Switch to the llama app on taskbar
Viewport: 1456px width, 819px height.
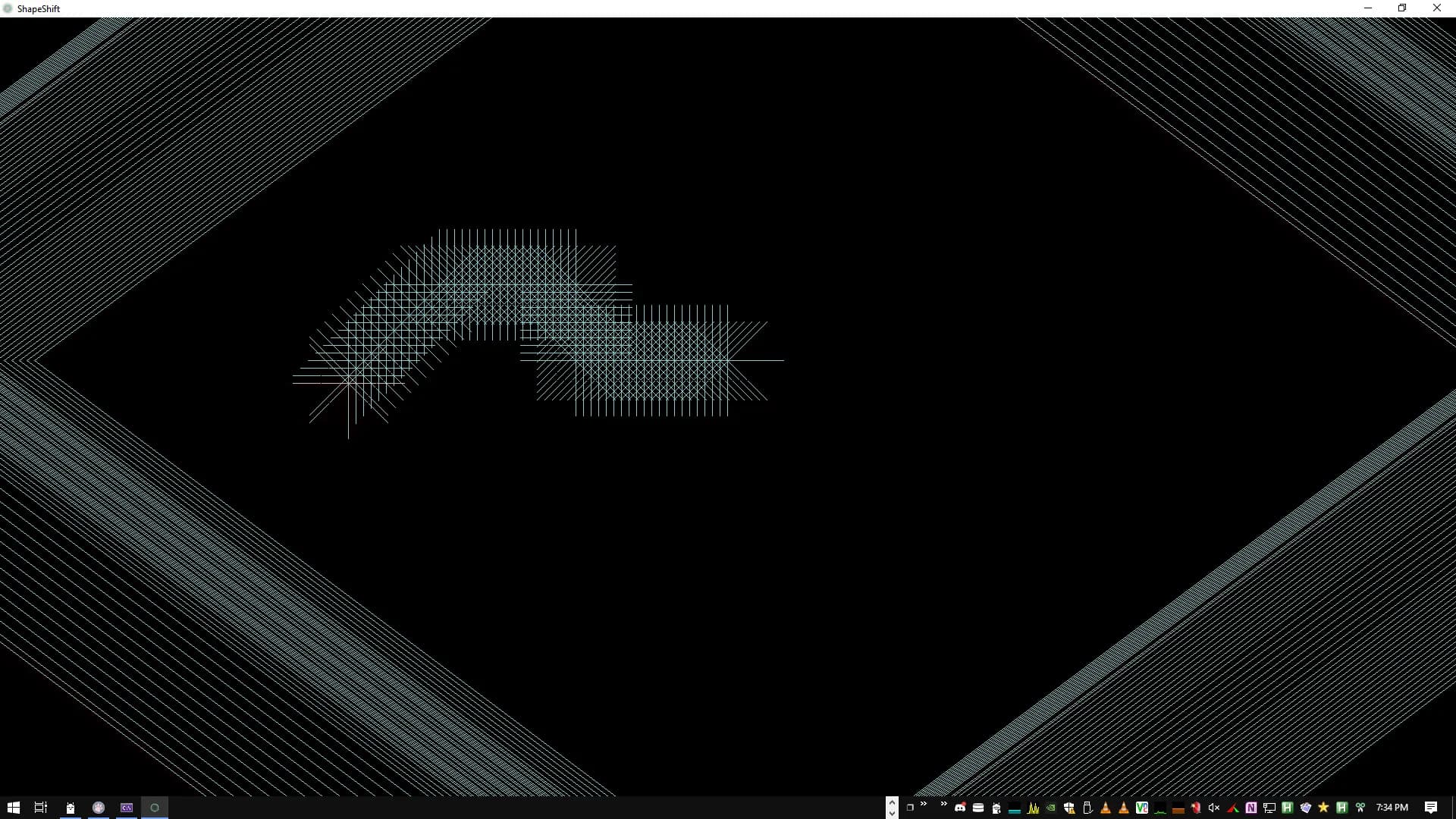(70, 808)
